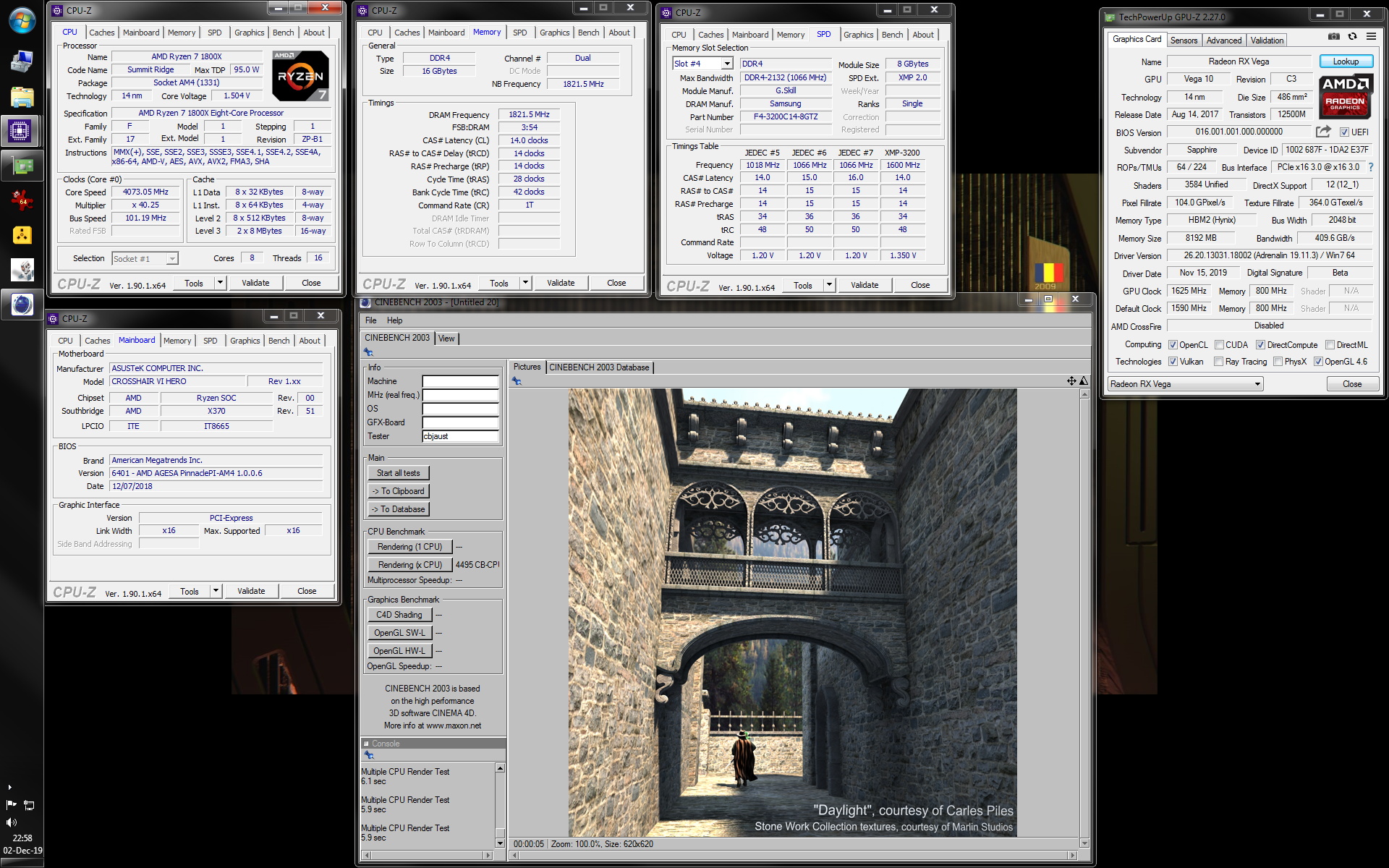Select the Cinebench globe taskbar icon
Screen dimensions: 1389x868
[22, 305]
